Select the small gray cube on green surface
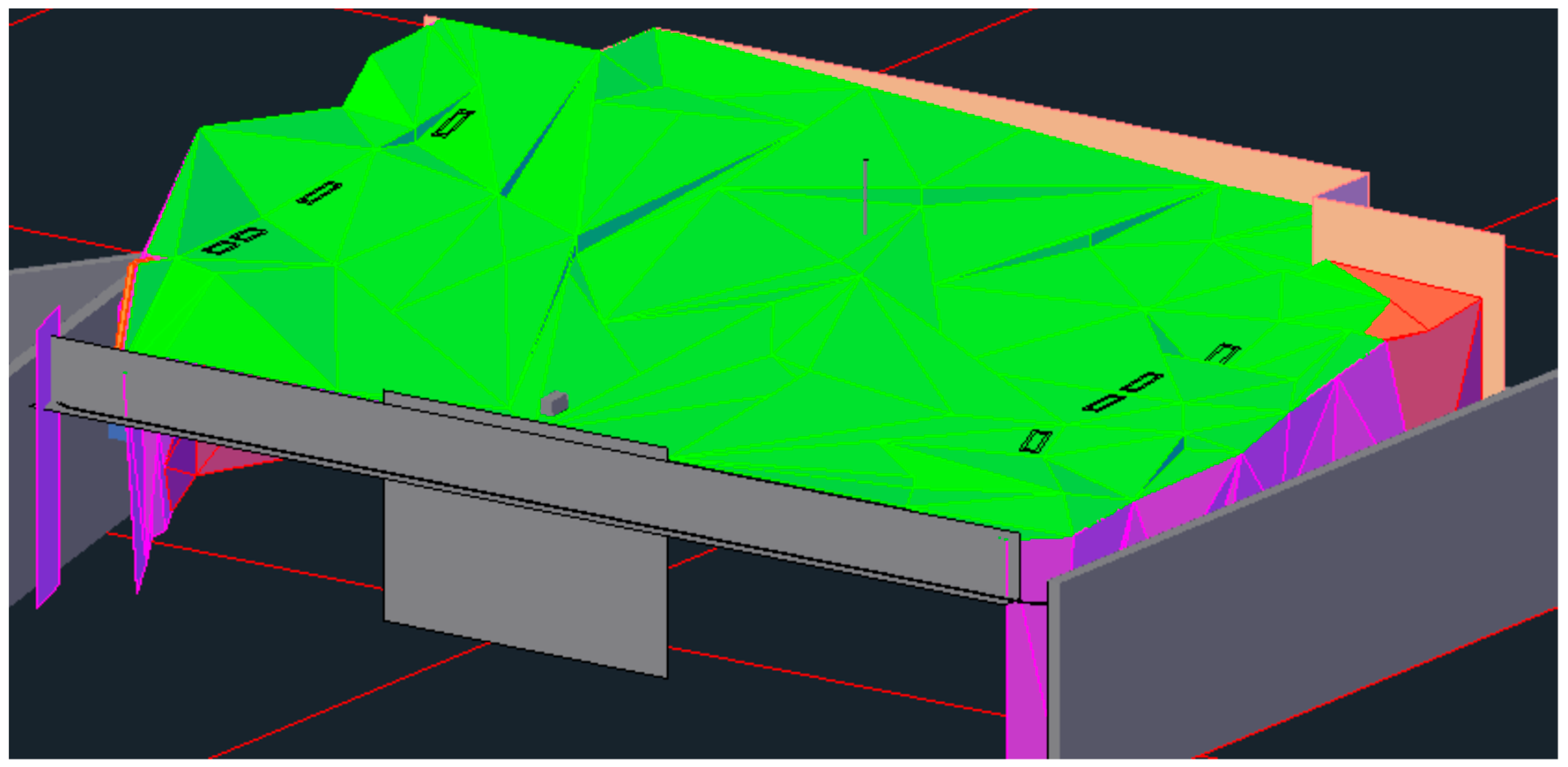This screenshot has width=1568, height=767. pos(554,404)
